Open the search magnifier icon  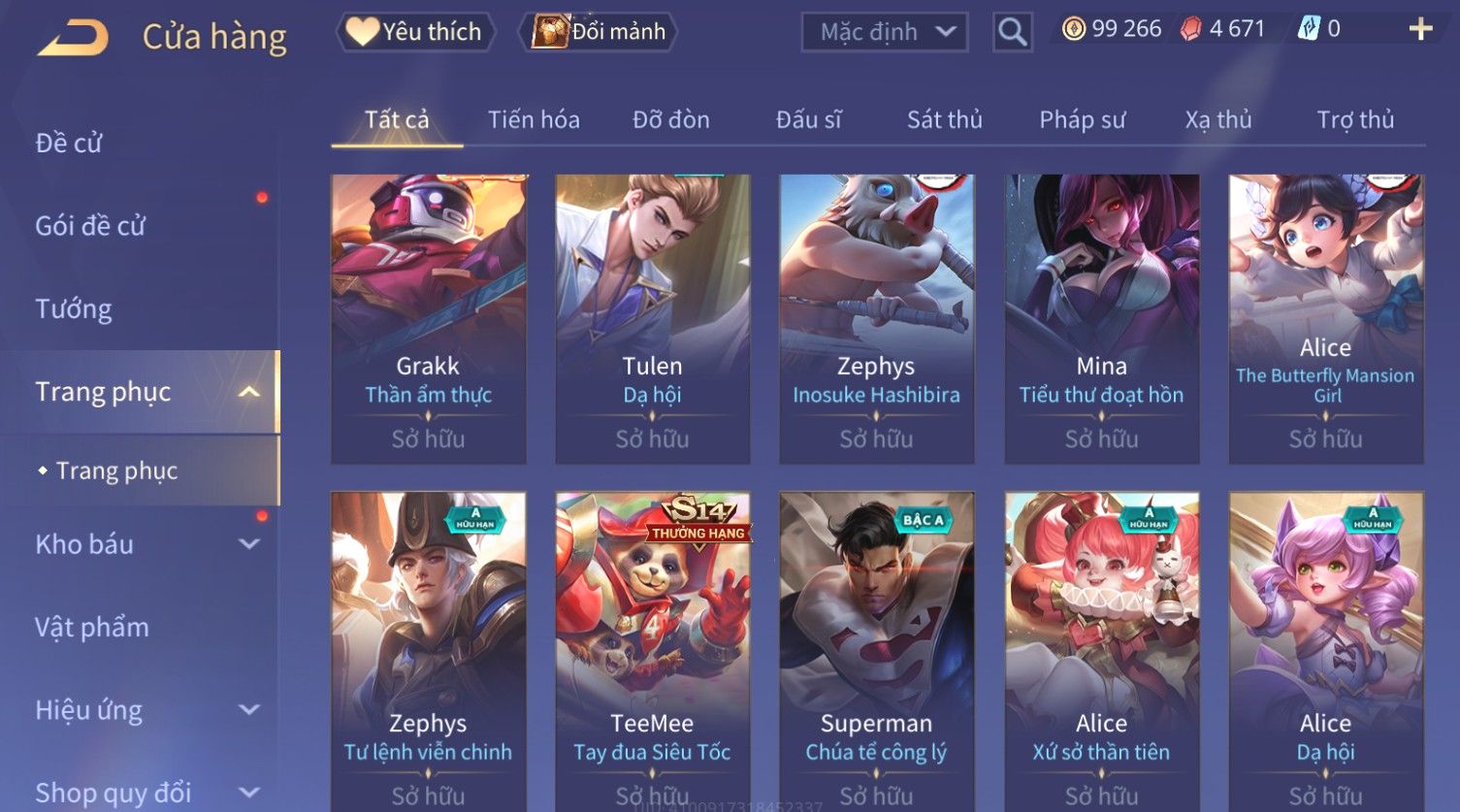[1012, 32]
